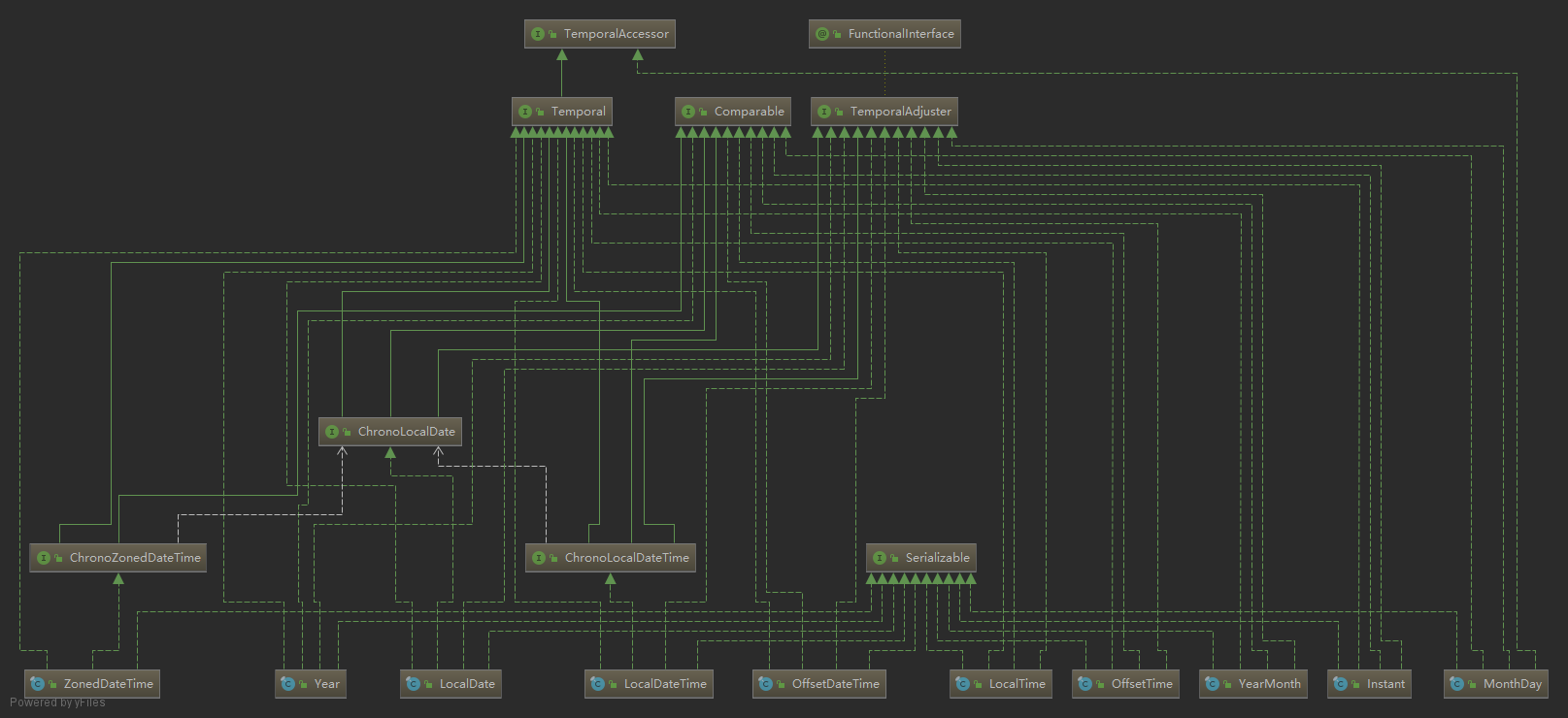This screenshot has width=1568, height=718.
Task: Click the public visibility icon on Comparable
Action: click(704, 113)
